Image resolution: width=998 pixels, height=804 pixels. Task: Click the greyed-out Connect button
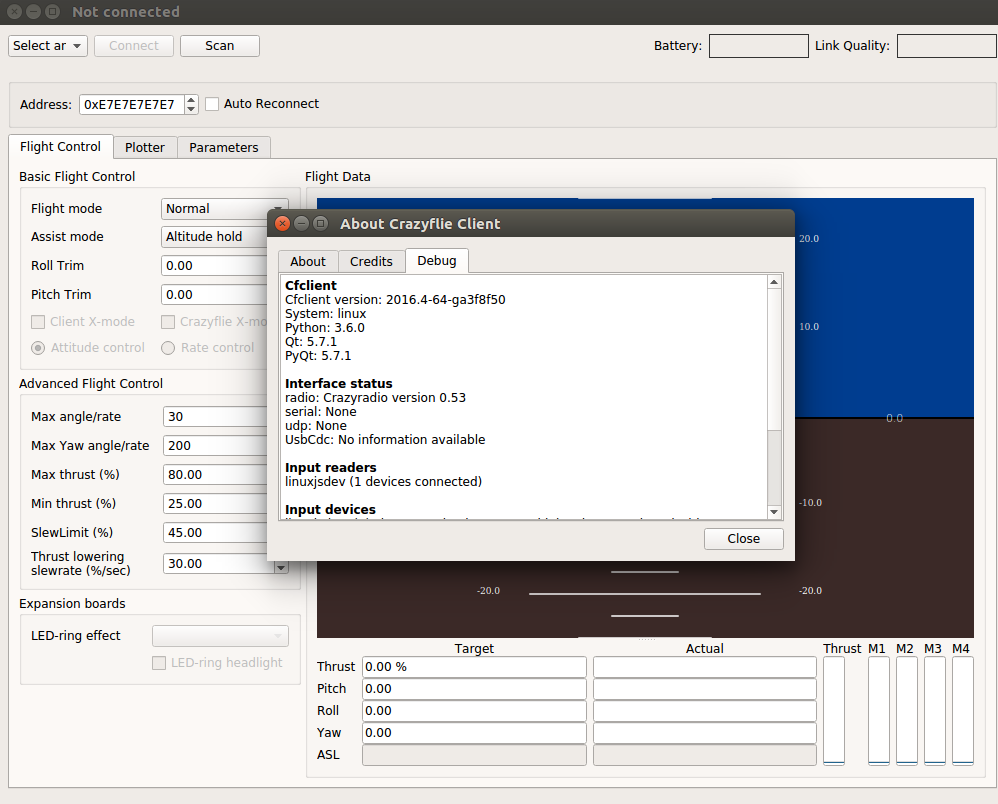134,46
